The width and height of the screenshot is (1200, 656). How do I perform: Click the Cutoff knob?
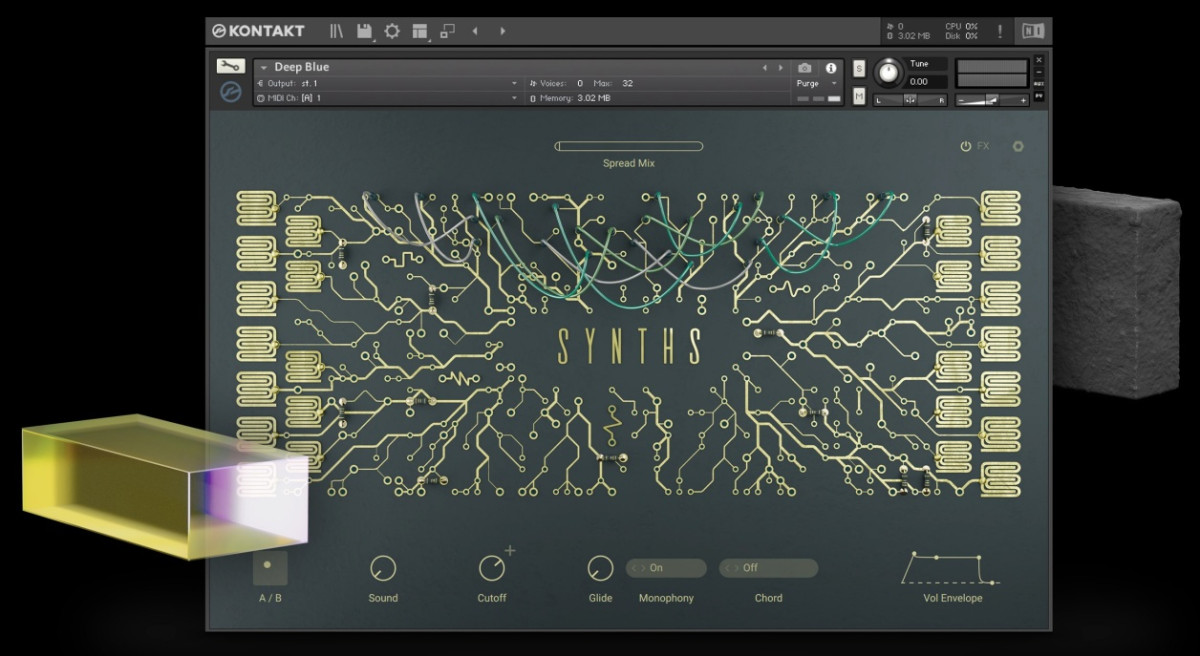click(x=491, y=568)
